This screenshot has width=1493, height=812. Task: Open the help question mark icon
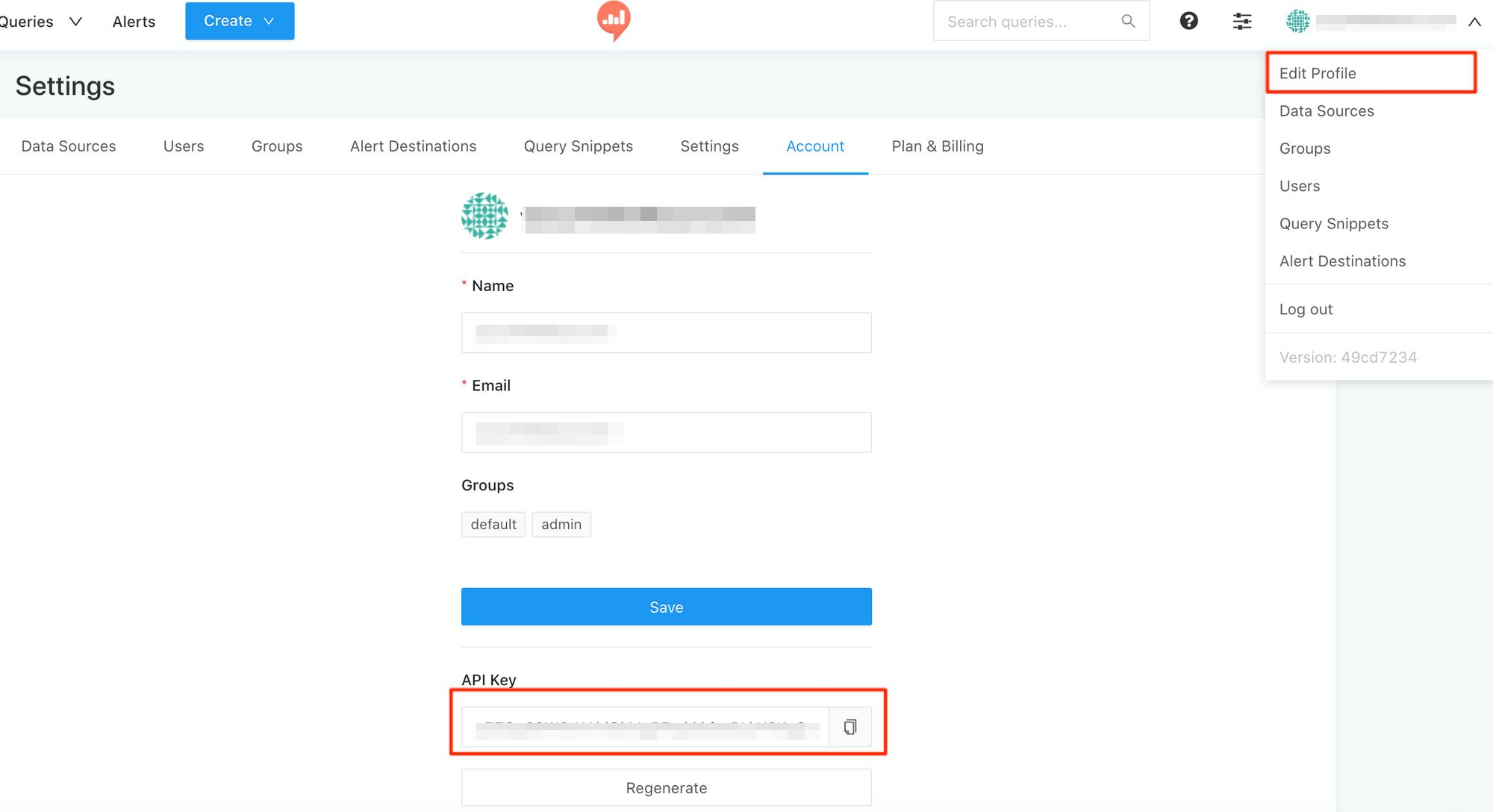[1188, 21]
